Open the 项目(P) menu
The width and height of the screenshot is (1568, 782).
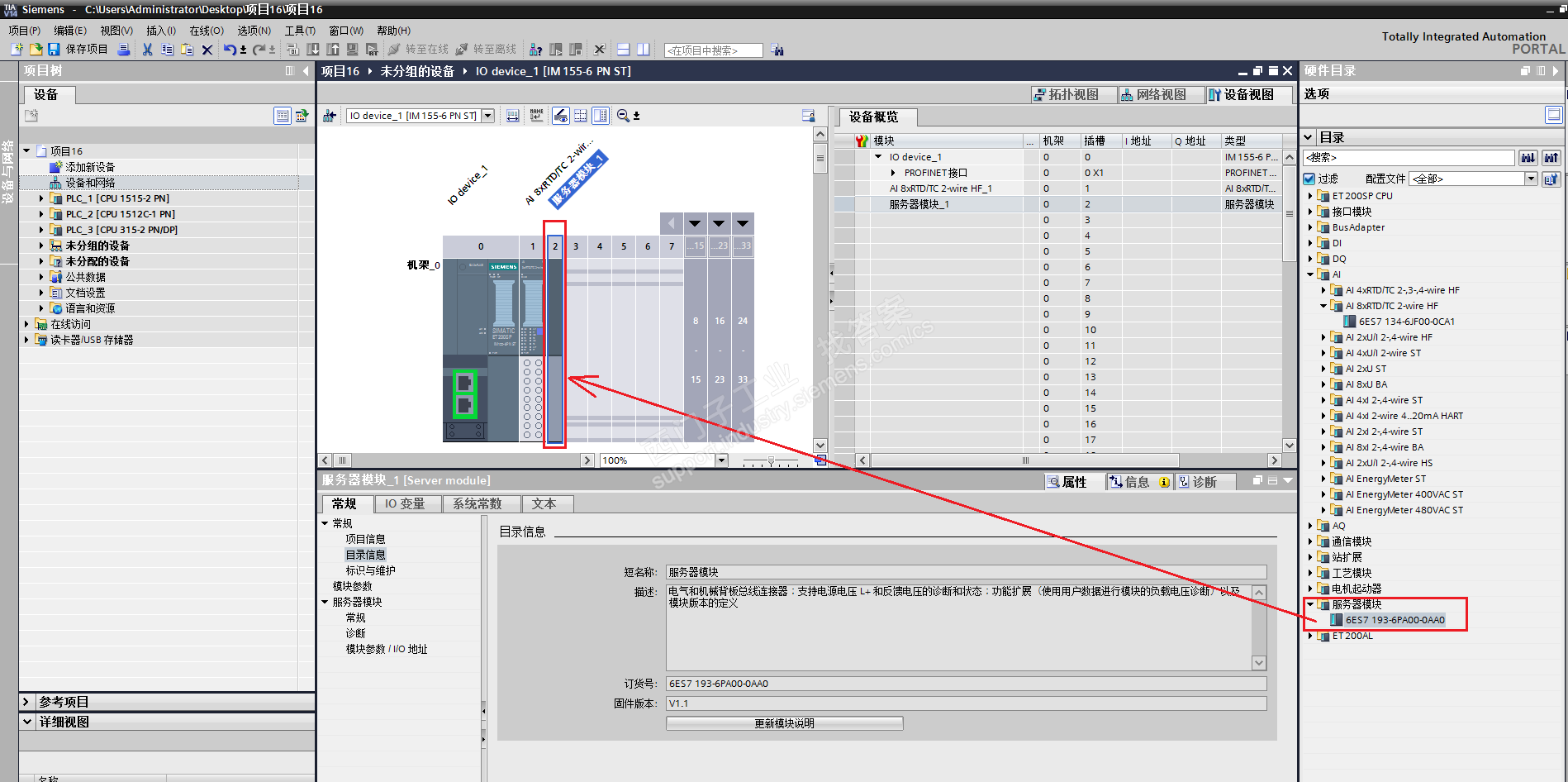click(x=25, y=31)
